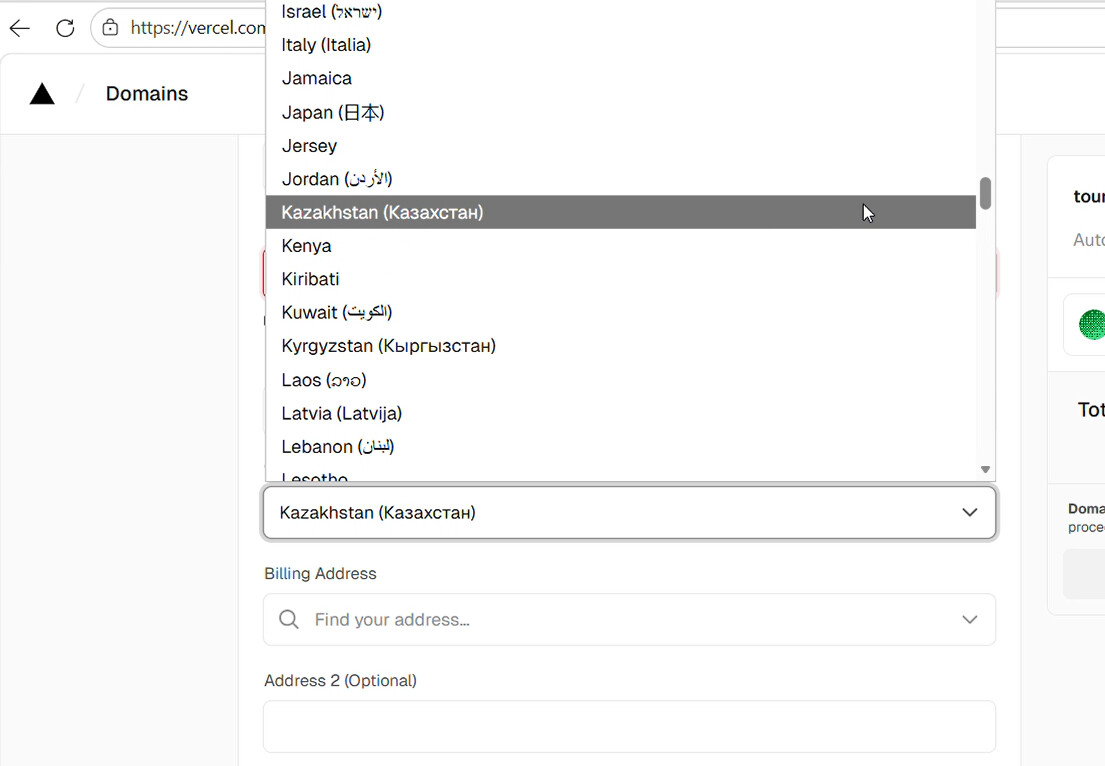Select Israel from the country list

pos(621,11)
